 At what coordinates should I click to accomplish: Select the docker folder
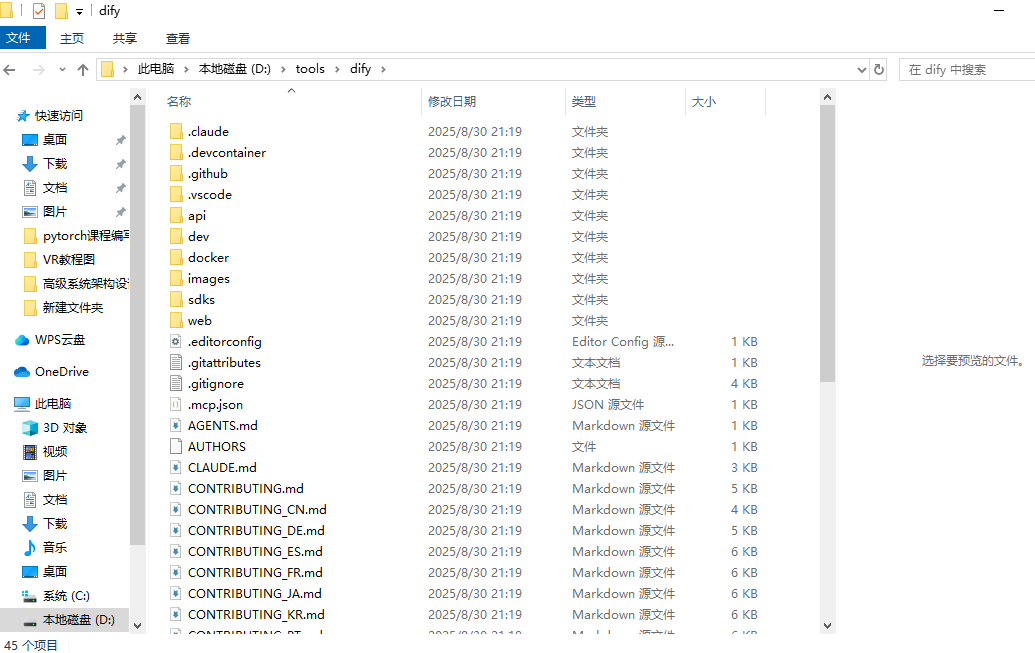click(208, 258)
